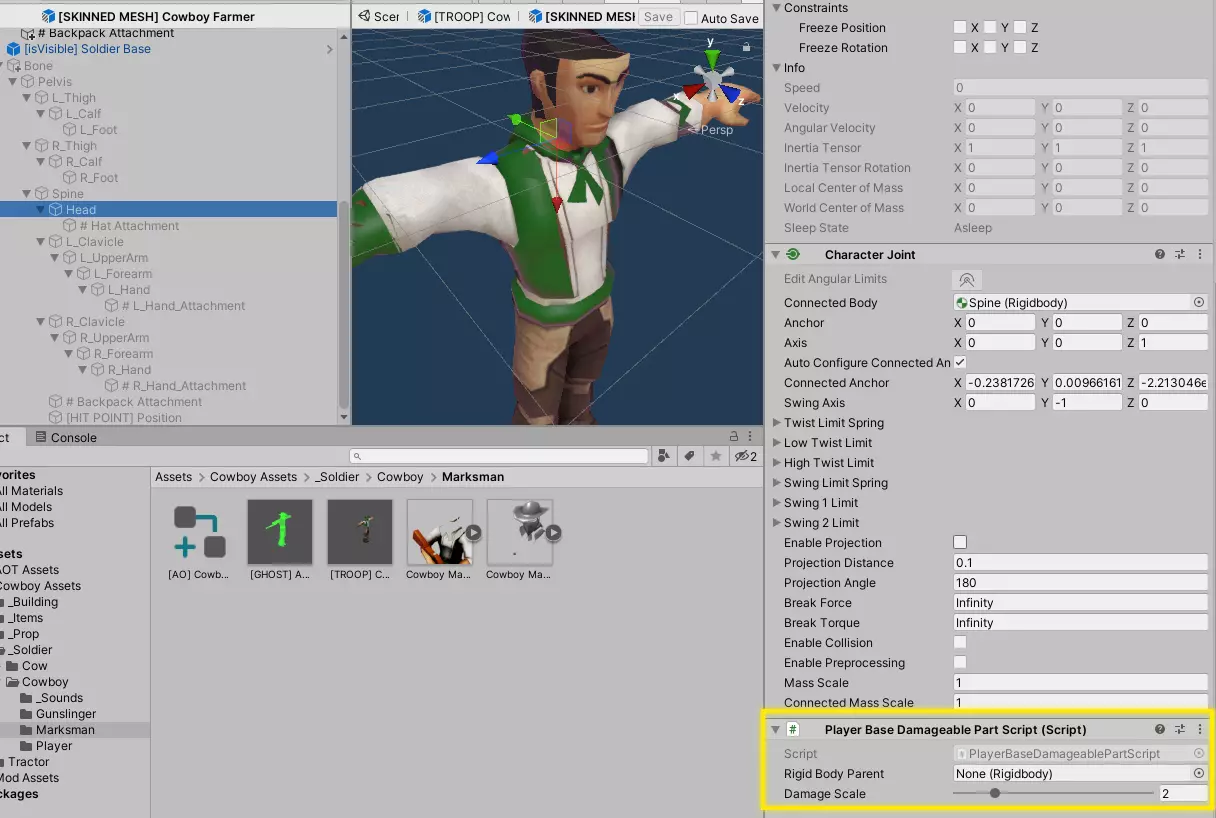The image size is (1216, 818).
Task: Click Search by Type icon in Project
Action: 664,456
